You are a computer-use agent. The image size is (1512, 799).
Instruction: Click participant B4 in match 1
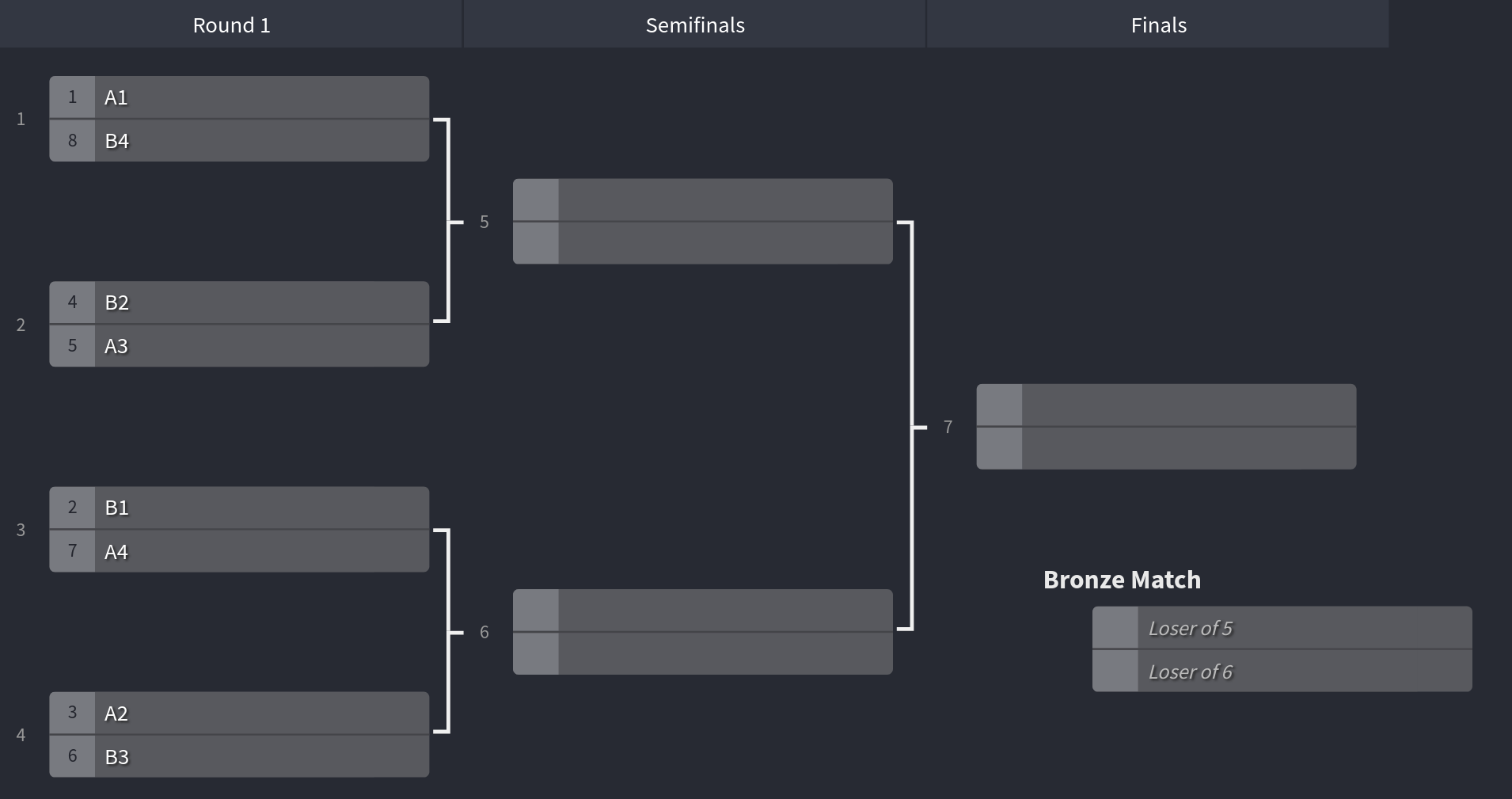[239, 141]
